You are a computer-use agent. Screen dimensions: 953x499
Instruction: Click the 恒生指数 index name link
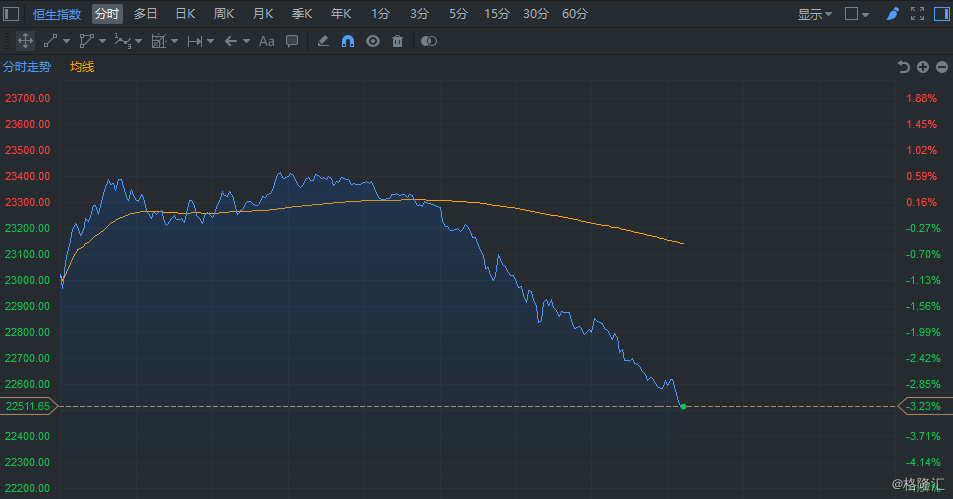click(57, 13)
